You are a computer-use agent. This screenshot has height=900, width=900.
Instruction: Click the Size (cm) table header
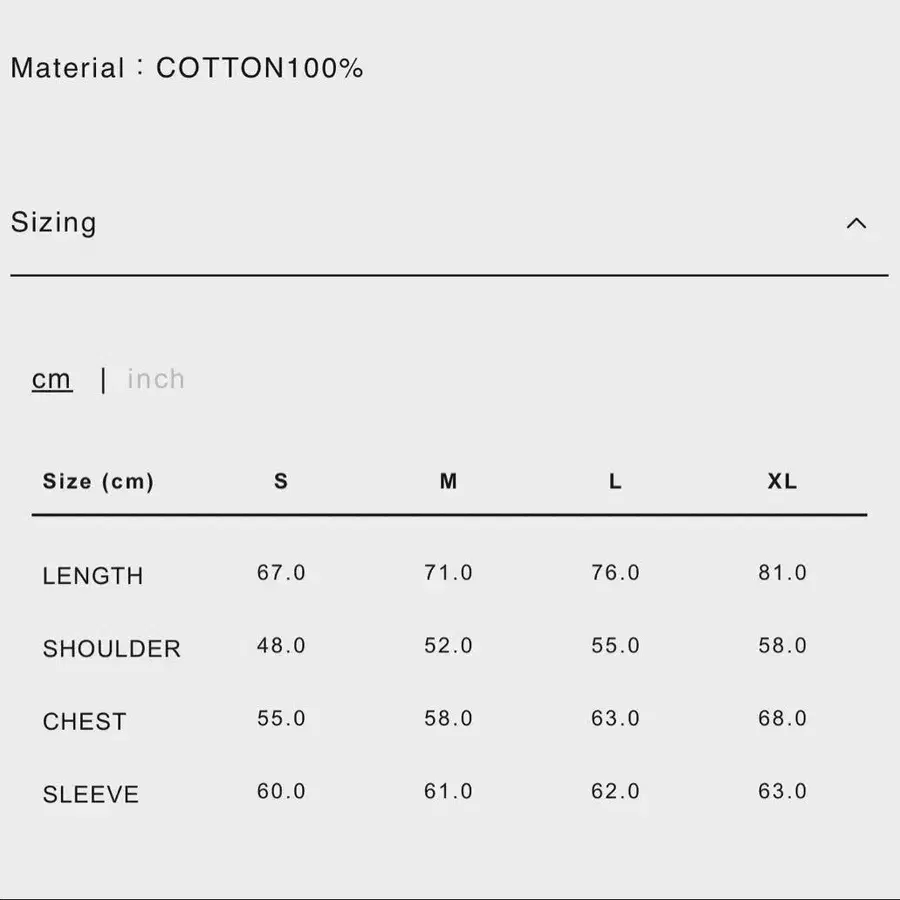tap(98, 481)
